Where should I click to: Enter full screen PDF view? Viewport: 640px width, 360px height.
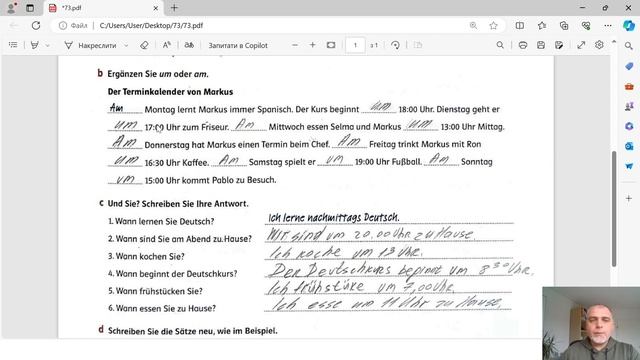tap(581, 45)
